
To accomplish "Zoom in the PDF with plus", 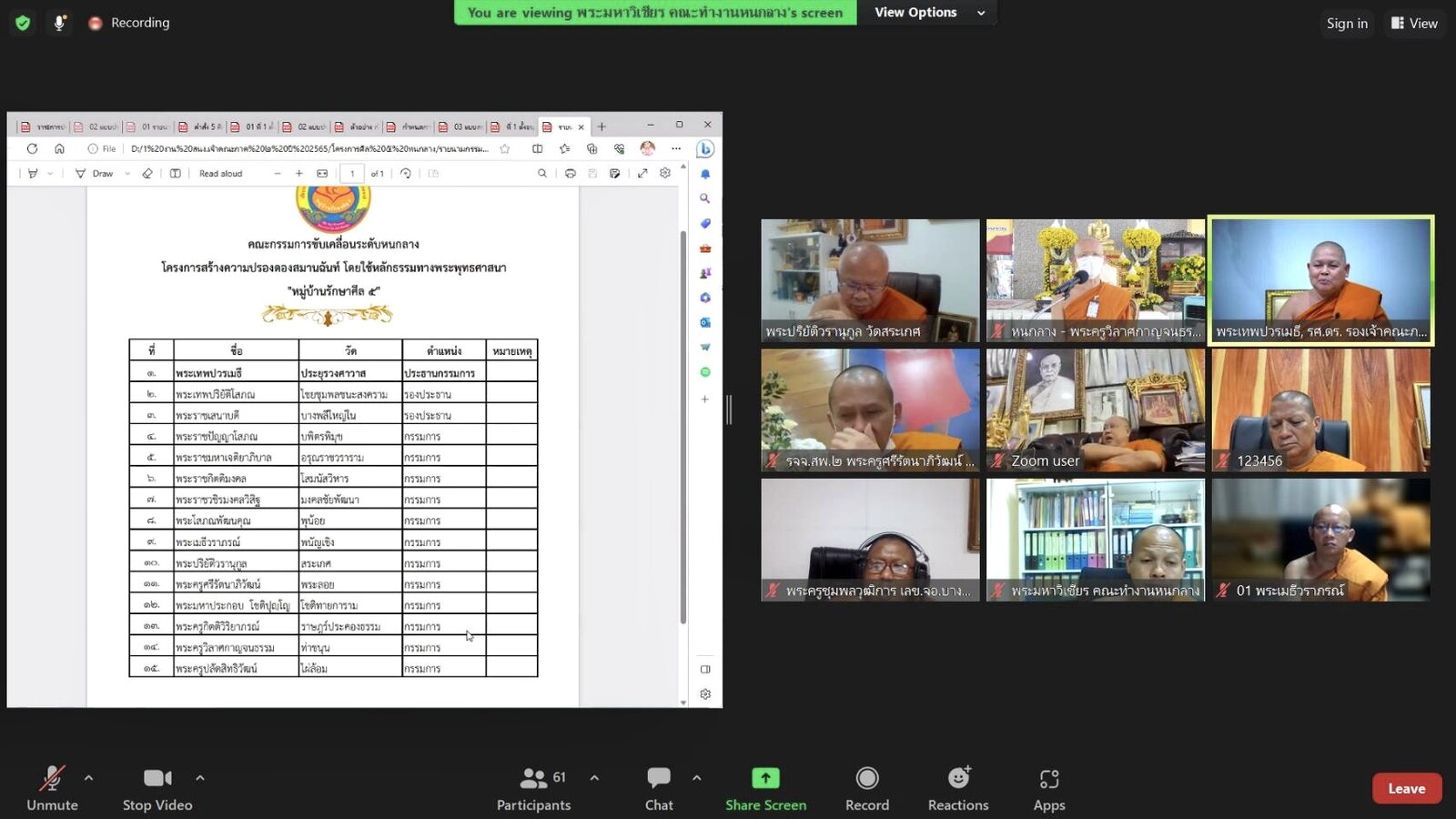I will [x=299, y=173].
